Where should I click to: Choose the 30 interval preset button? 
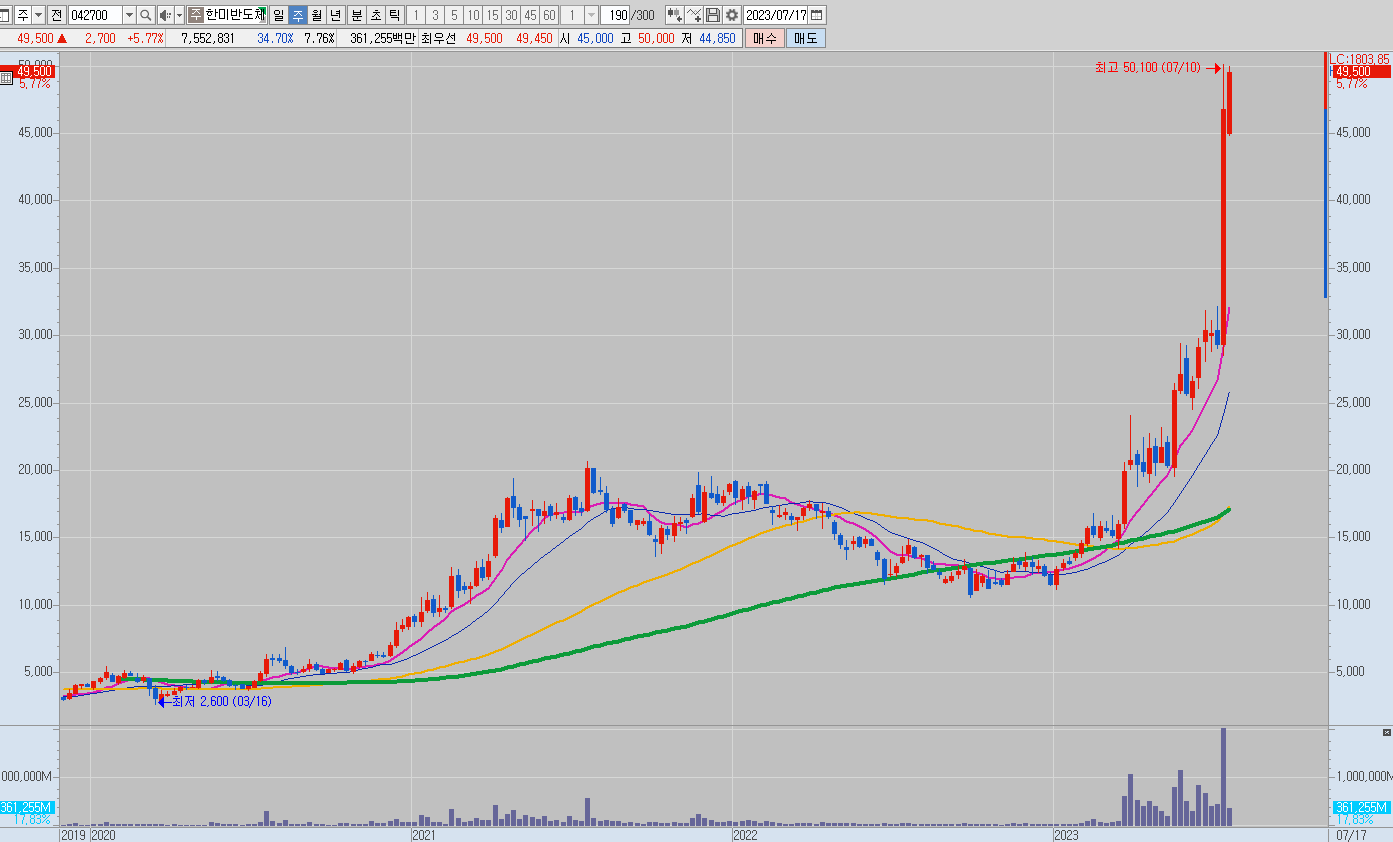pos(511,15)
